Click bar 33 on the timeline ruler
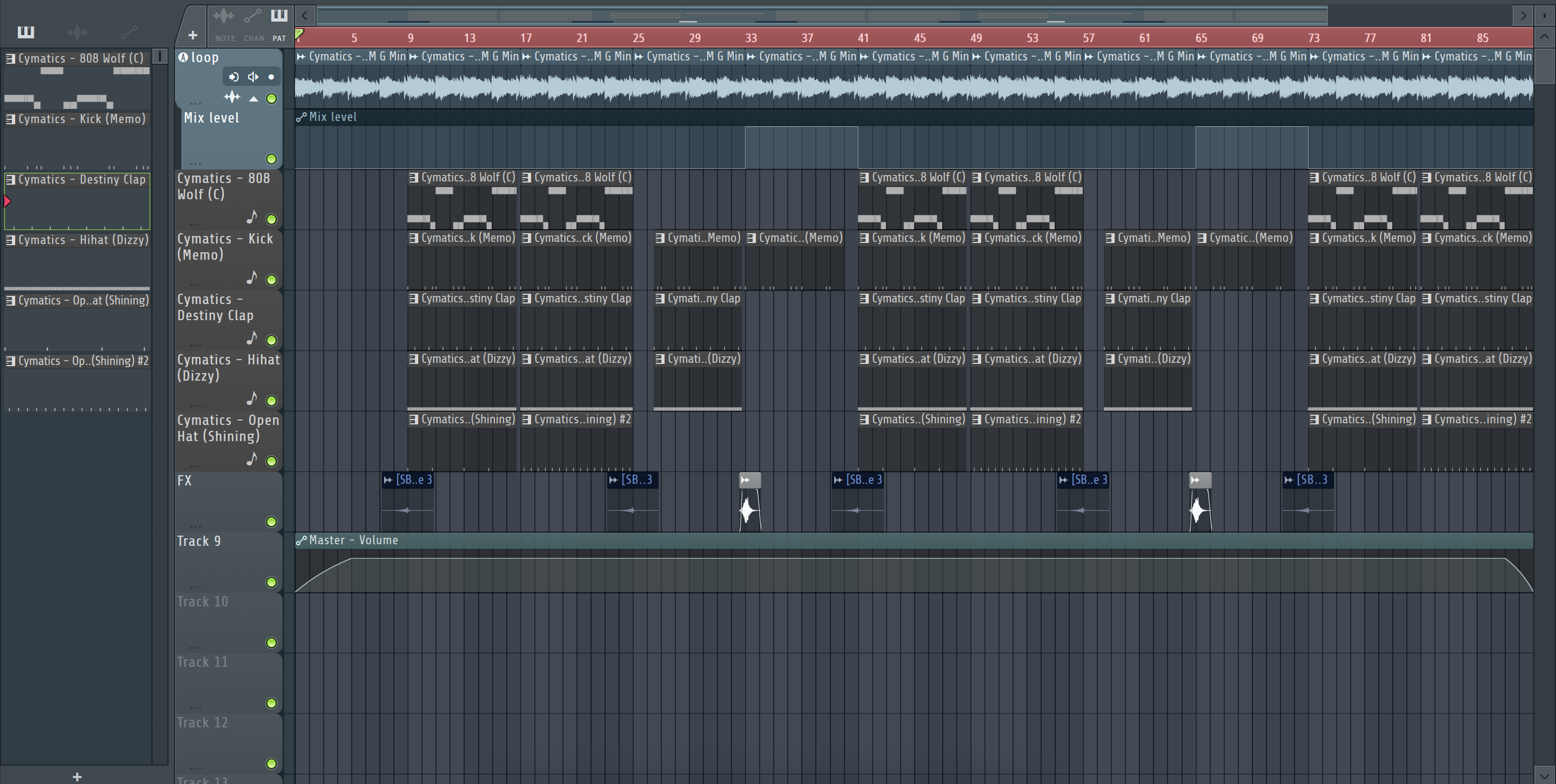 coord(751,37)
